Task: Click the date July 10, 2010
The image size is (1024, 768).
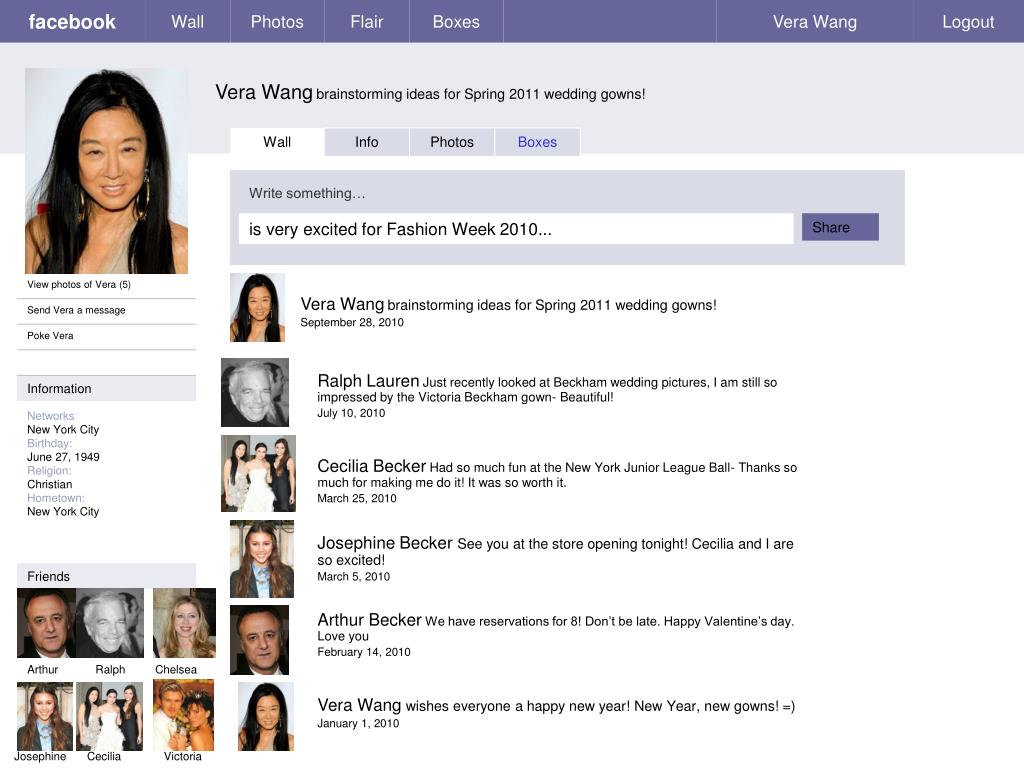Action: tap(351, 413)
